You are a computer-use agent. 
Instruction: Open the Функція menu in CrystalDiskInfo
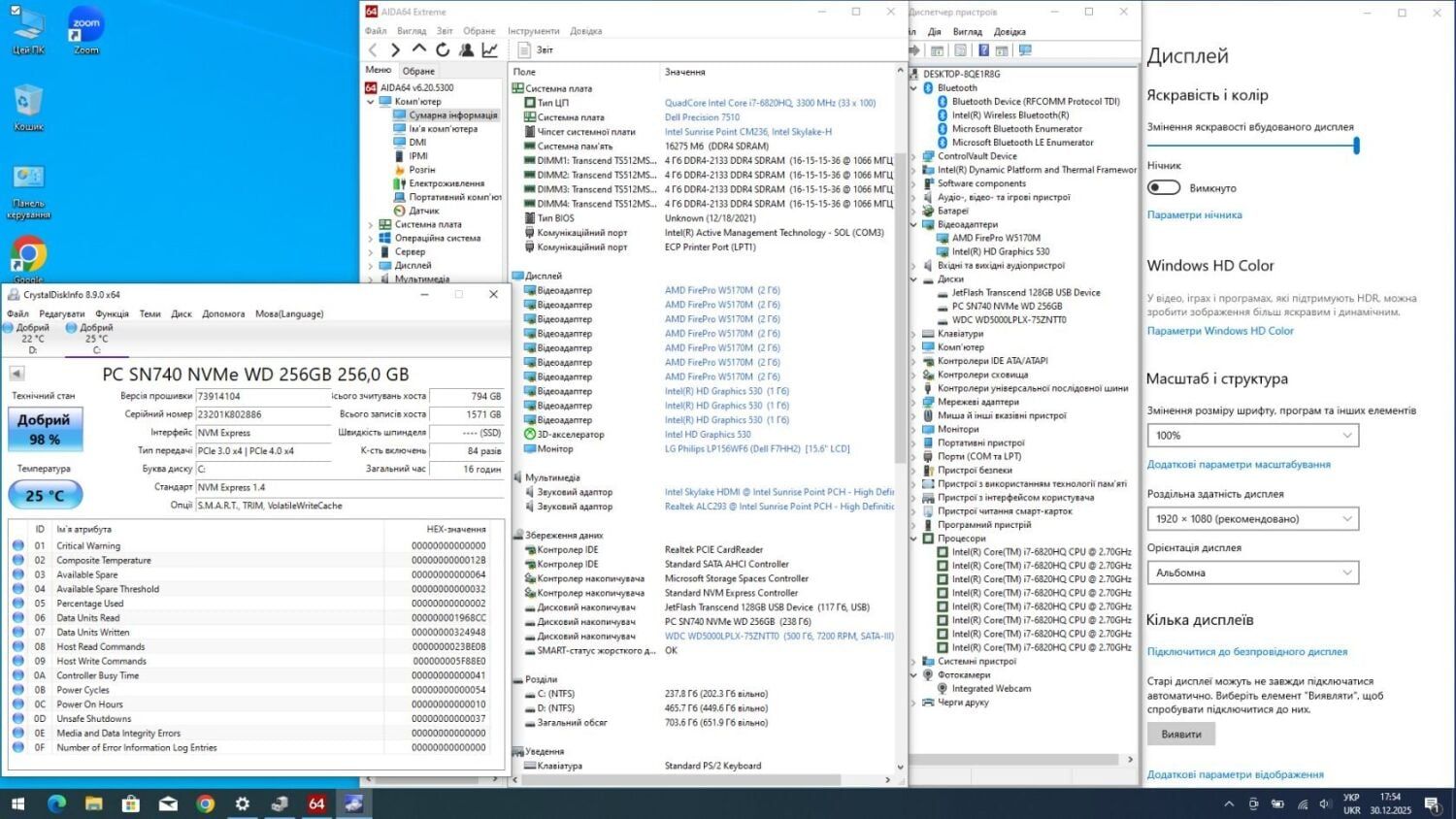pos(112,313)
